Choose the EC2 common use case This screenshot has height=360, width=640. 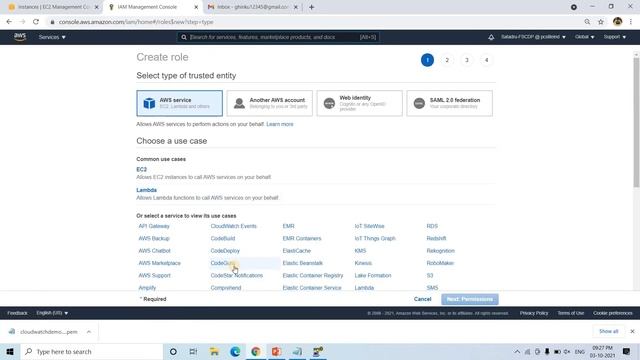pos(142,169)
